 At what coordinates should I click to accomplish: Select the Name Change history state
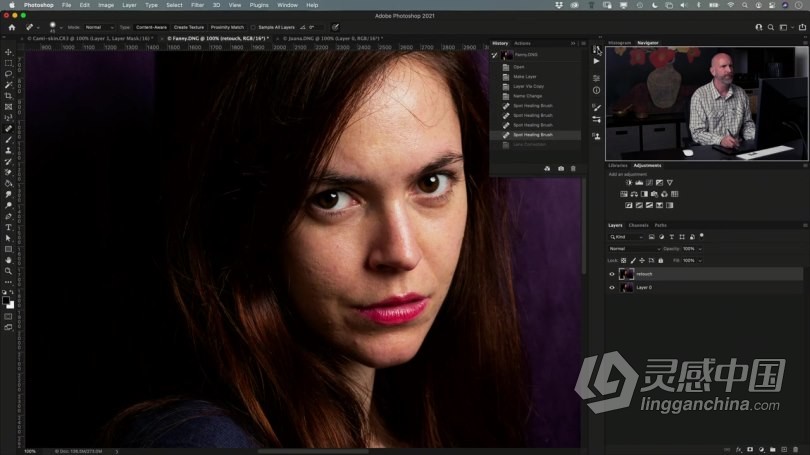526,95
